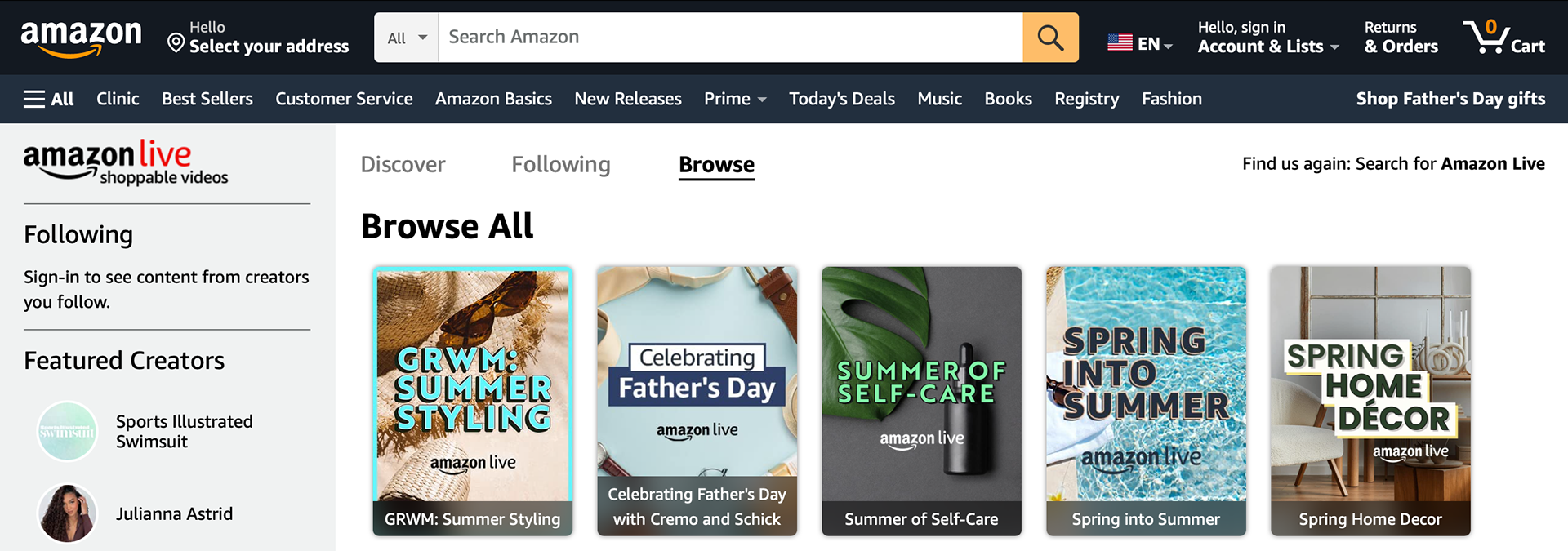Image resolution: width=1568 pixels, height=551 pixels.
Task: Click the orange search magnifier button
Action: coord(1050,38)
